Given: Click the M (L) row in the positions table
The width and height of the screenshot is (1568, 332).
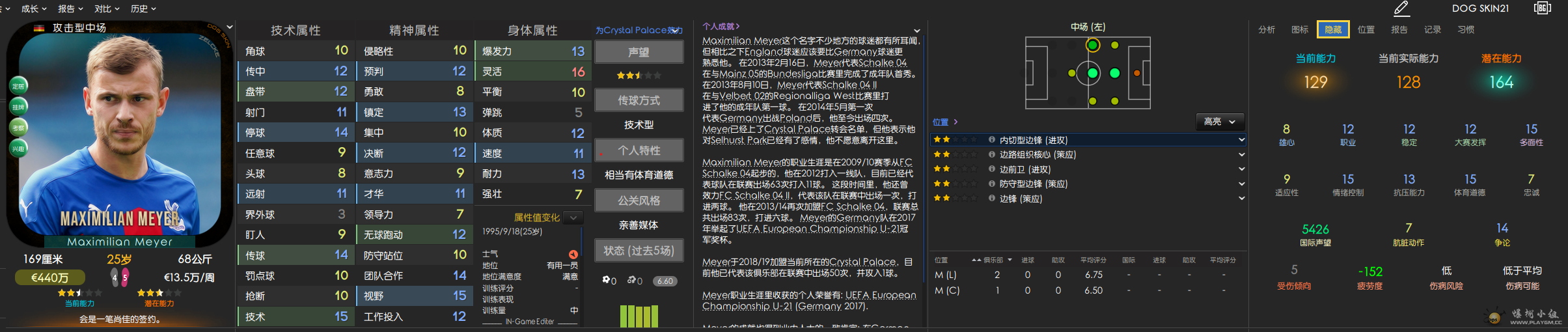Looking at the screenshot, I should pyautogui.click(x=1087, y=275).
